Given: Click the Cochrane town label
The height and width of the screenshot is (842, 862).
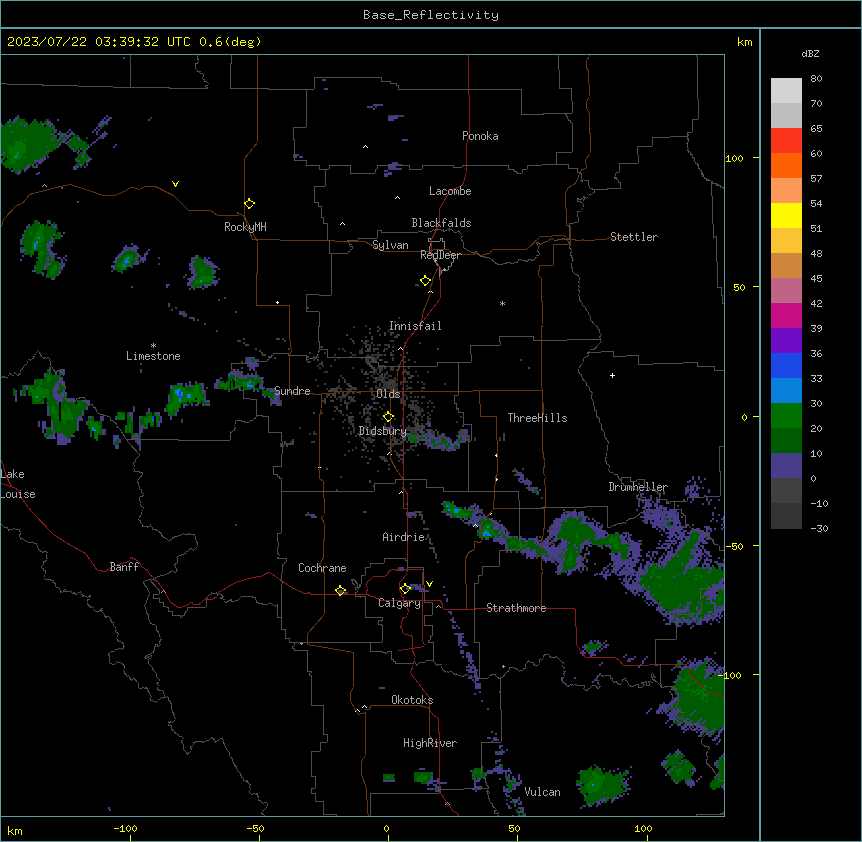Looking at the screenshot, I should pyautogui.click(x=322, y=568).
